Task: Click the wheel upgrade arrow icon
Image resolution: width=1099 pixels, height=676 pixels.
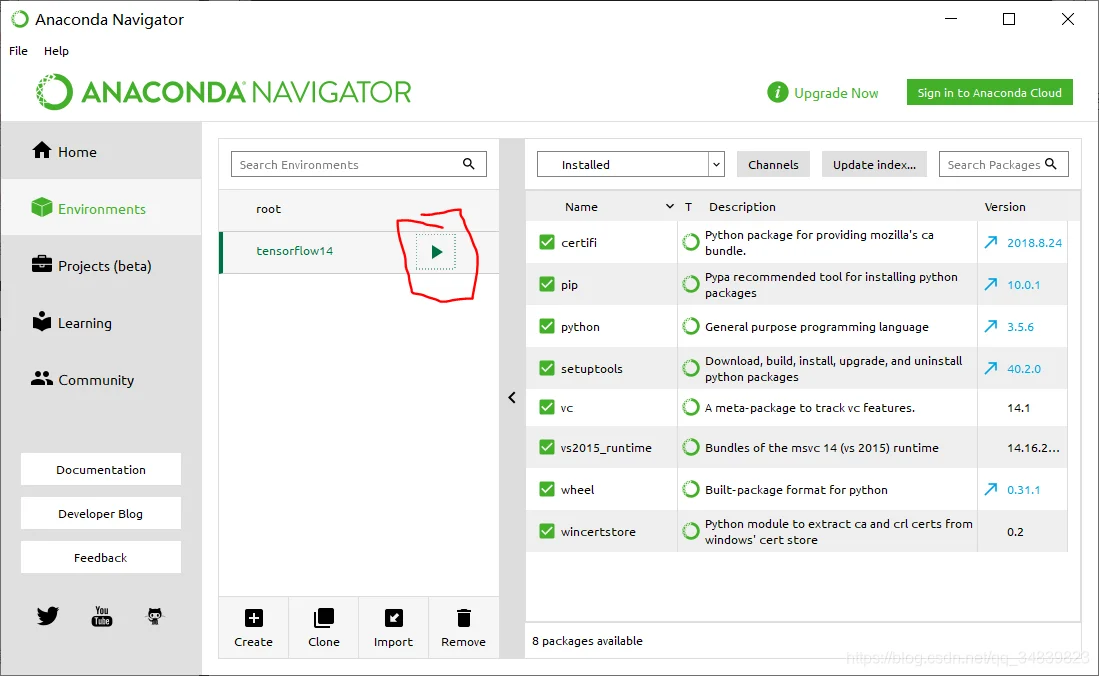Action: 990,489
